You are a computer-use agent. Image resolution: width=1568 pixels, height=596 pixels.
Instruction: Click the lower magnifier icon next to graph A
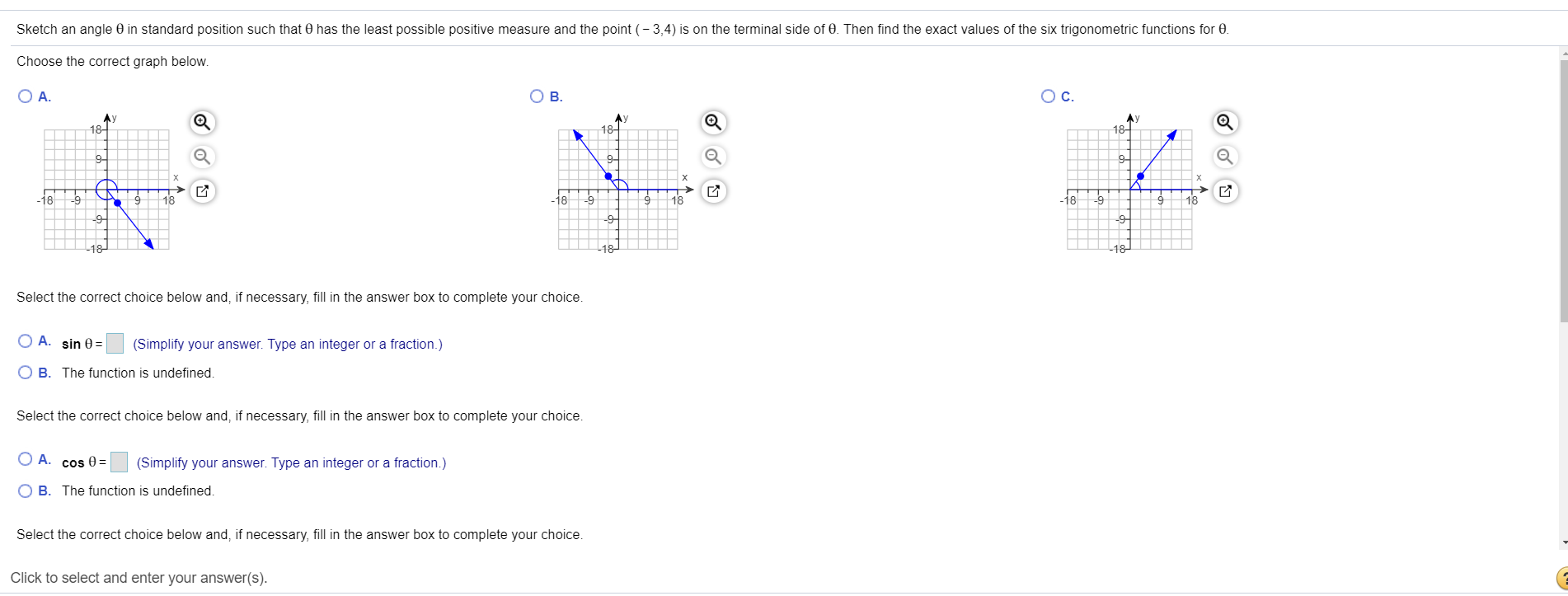pyautogui.click(x=200, y=157)
